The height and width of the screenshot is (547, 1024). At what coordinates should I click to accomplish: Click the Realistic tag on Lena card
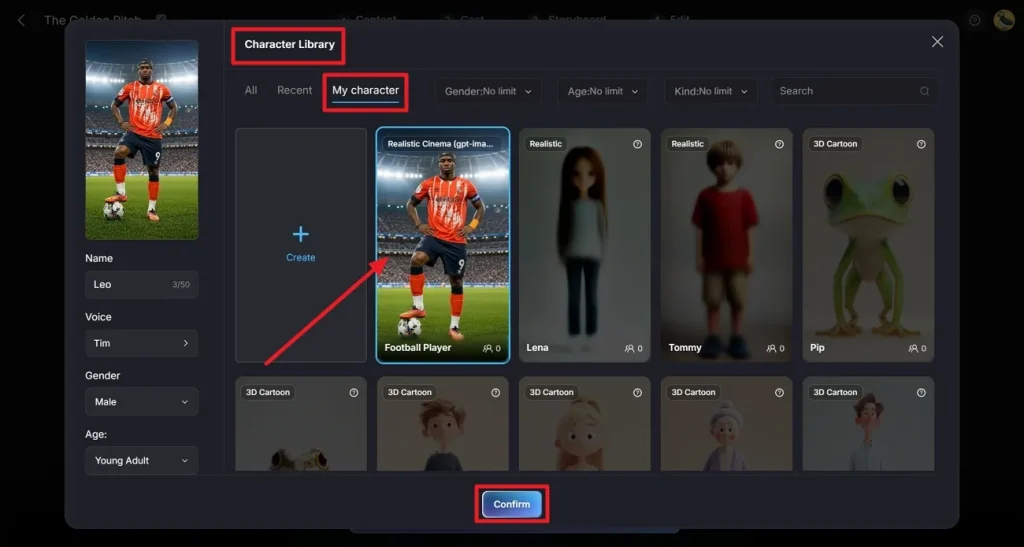pos(545,144)
